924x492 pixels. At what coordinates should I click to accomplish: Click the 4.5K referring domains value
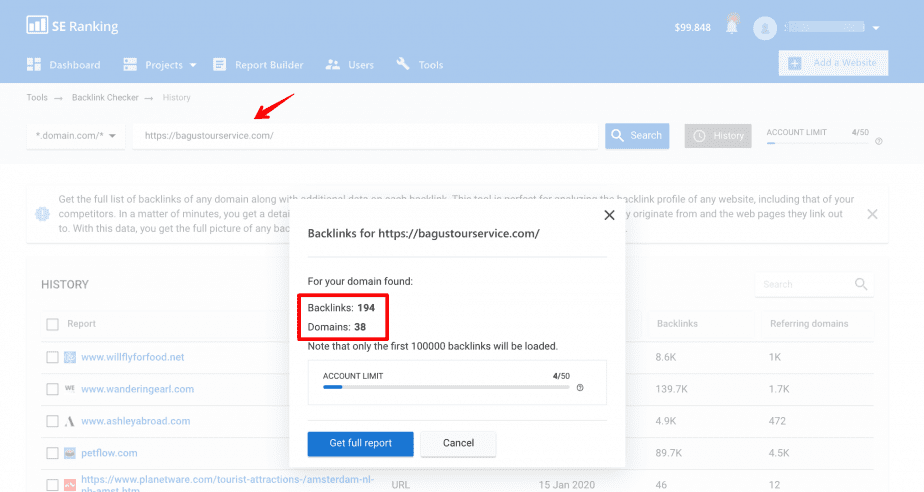(779, 453)
